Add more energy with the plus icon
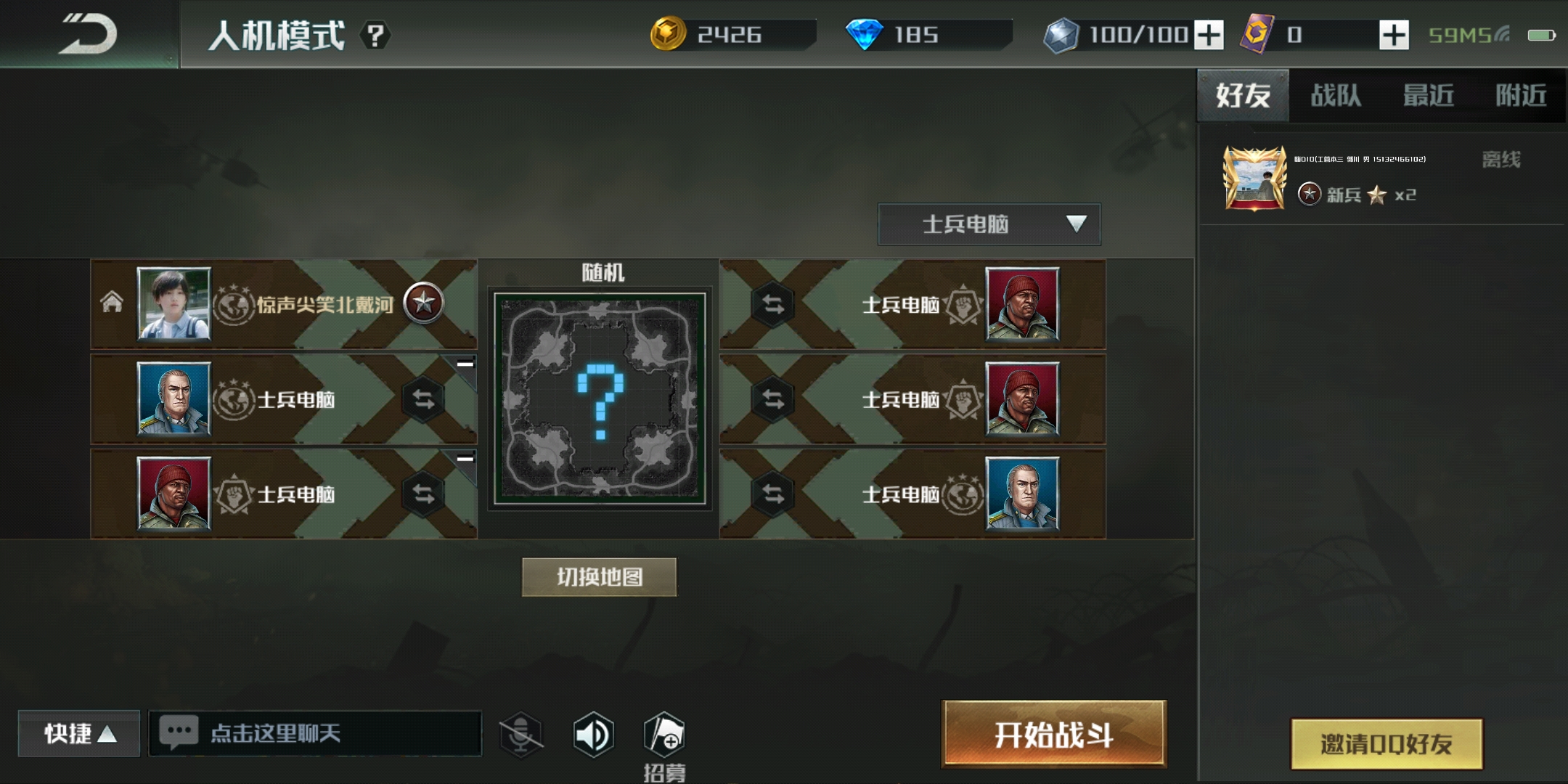Viewport: 1568px width, 784px height. tap(1209, 35)
